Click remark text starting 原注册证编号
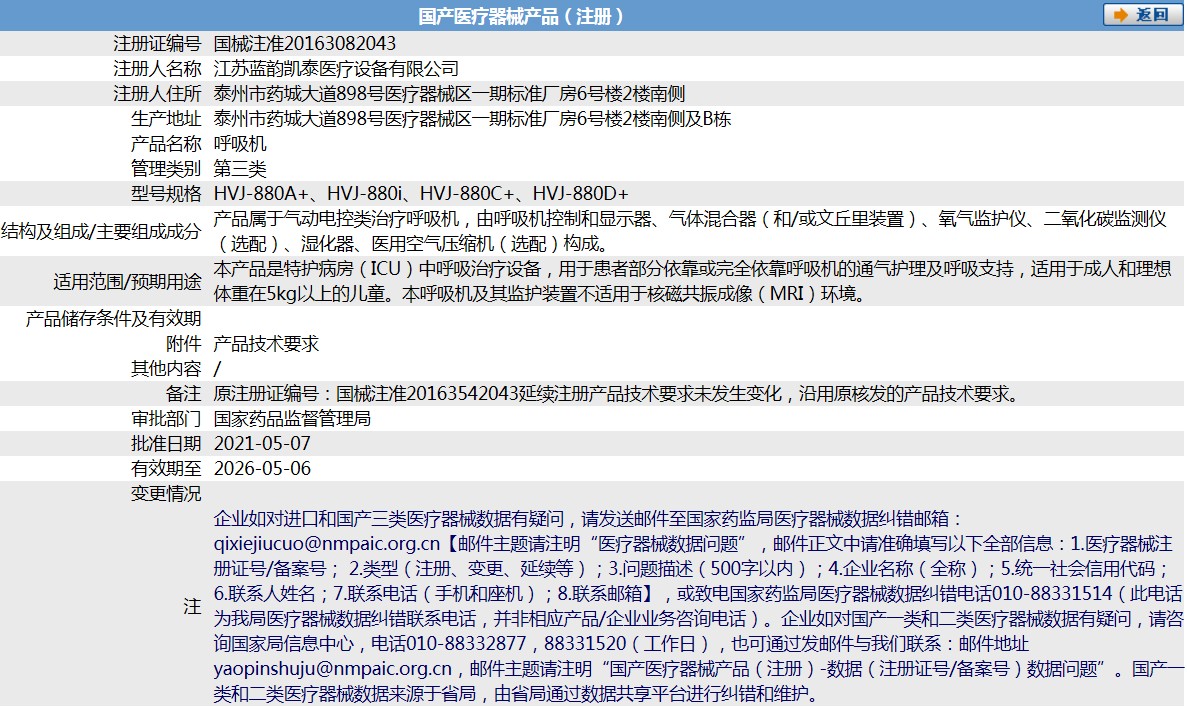 618,394
